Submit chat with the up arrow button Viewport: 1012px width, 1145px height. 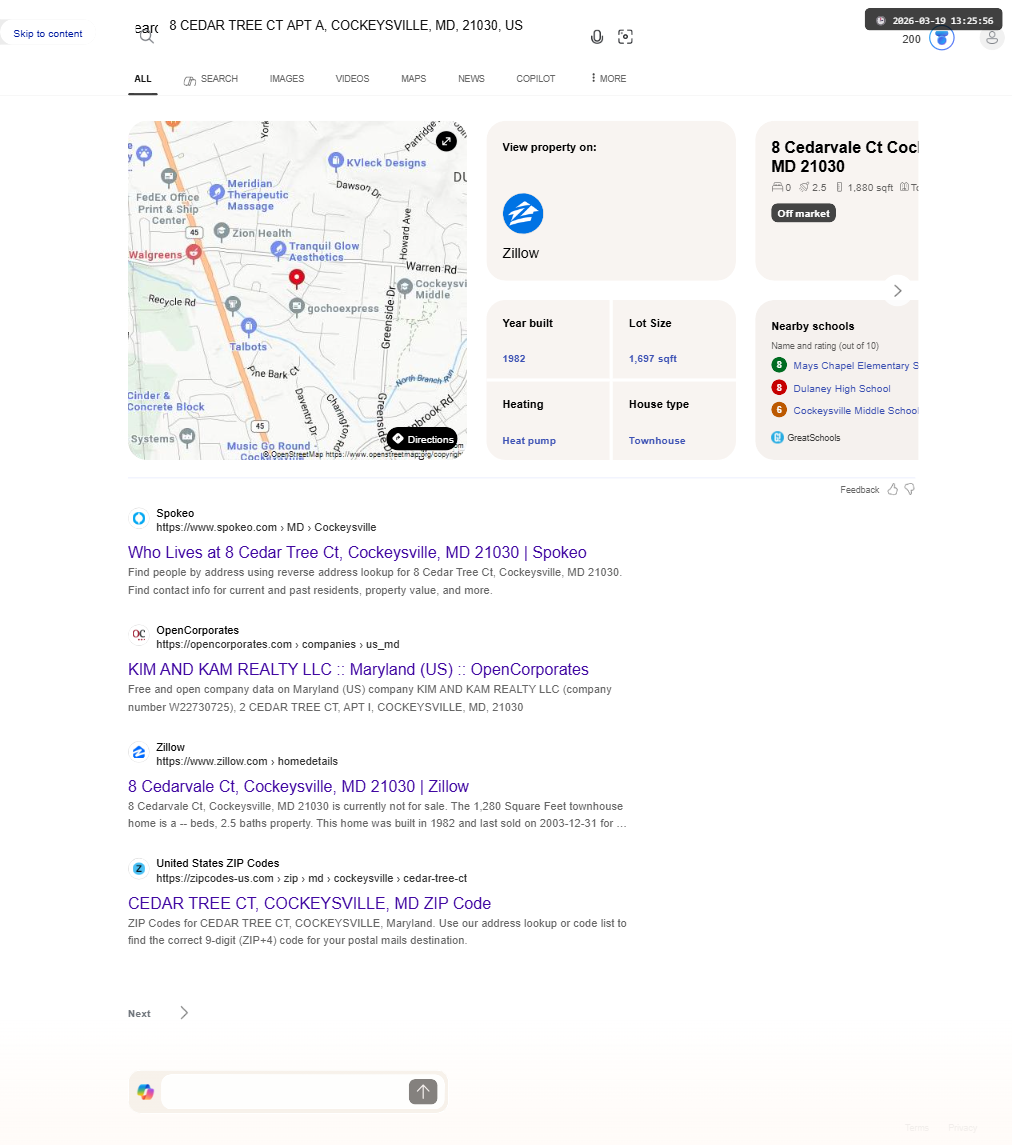(423, 1092)
